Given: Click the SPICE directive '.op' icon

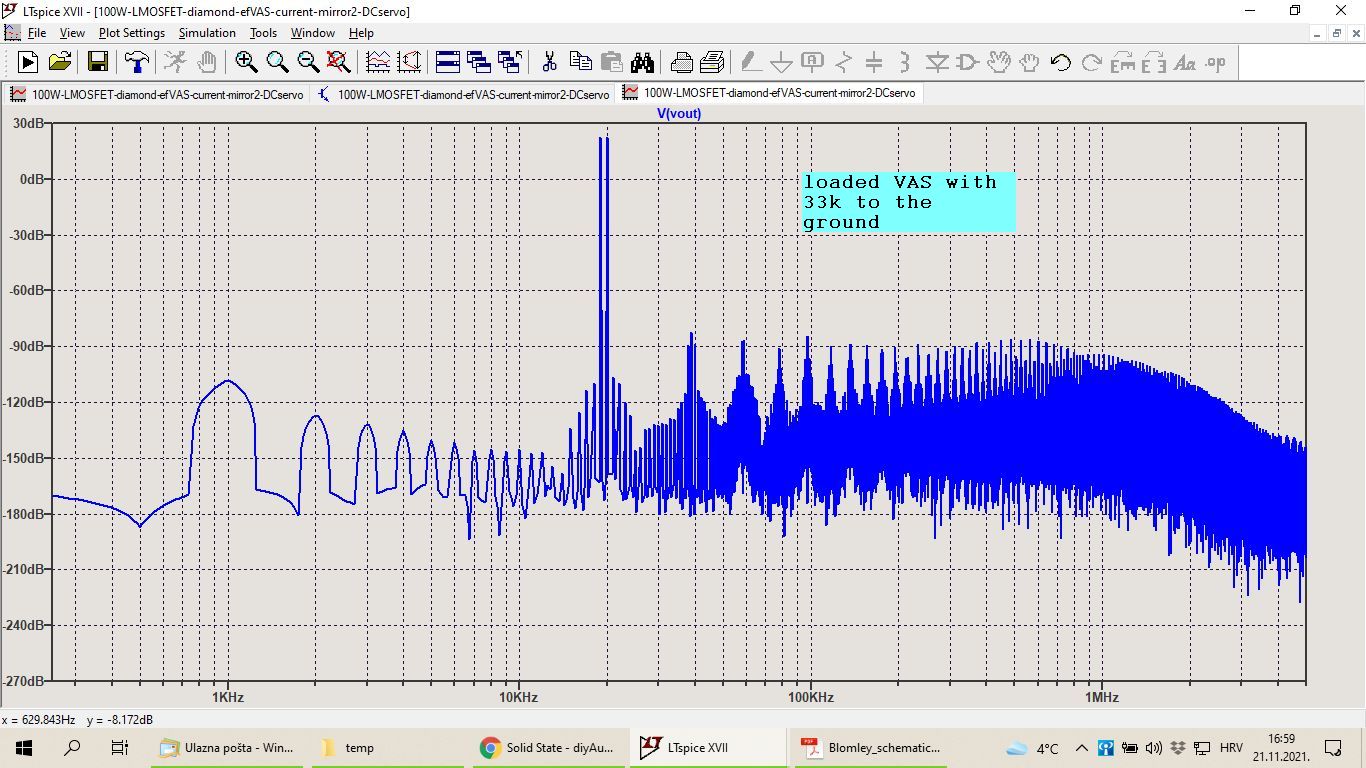Looking at the screenshot, I should [x=1215, y=62].
